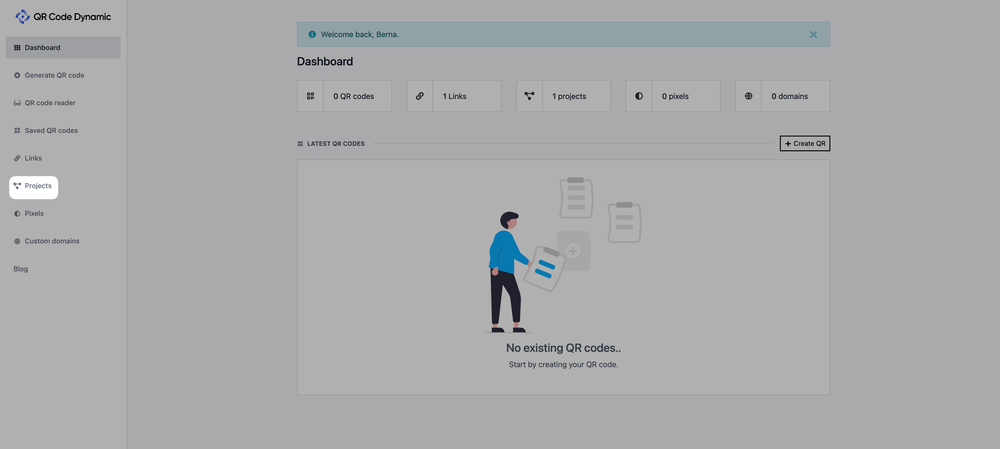Click the empty state illustration
Screen dimensions: 1000x449
563,254
